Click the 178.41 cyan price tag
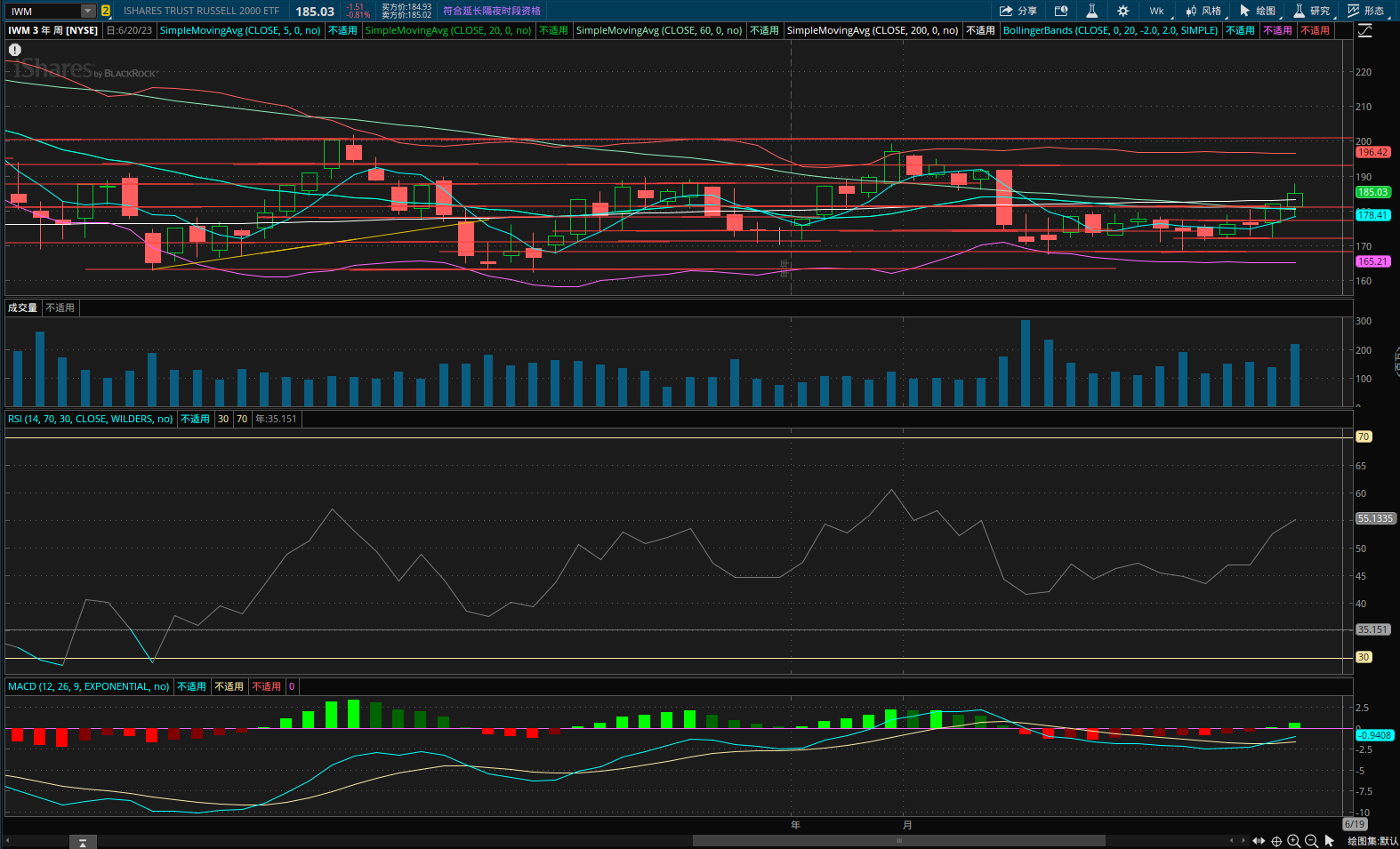 1372,215
